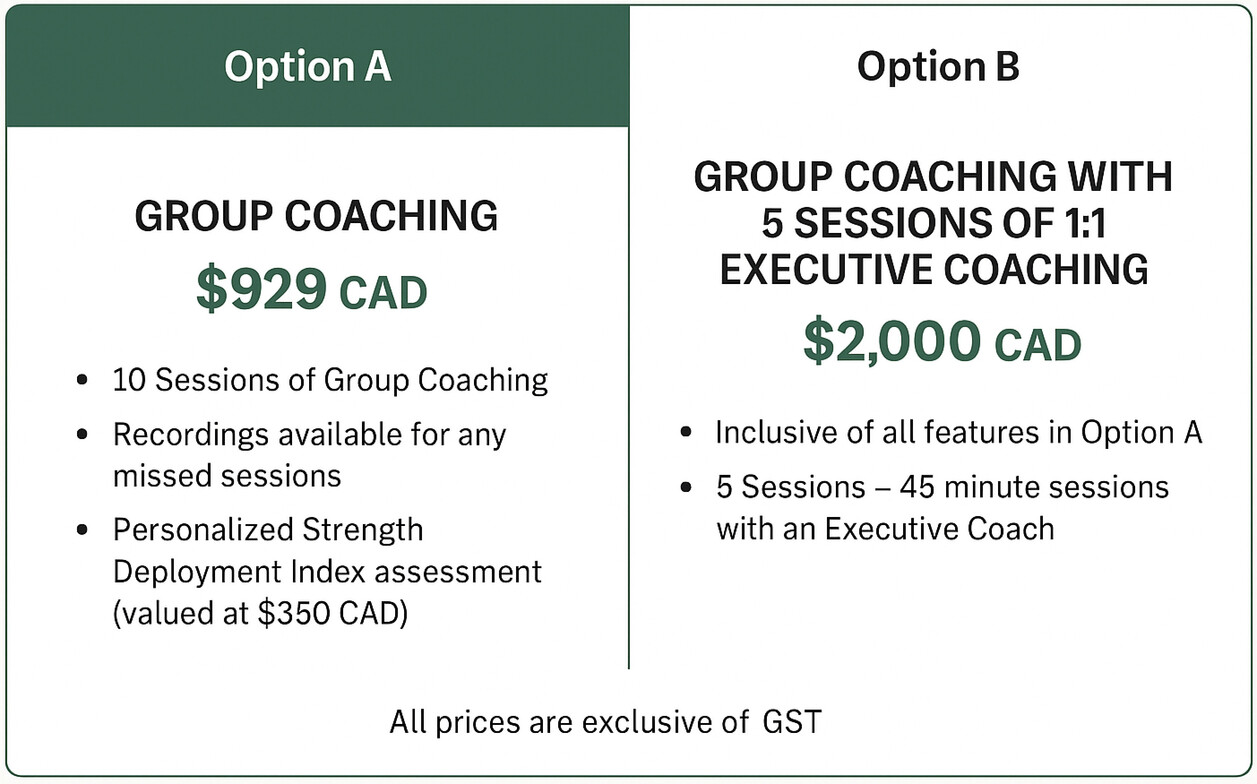Screen dimensions: 1257x784
Task: Click the 'GROUP COACHING WITH' heading line
Action: tap(933, 178)
